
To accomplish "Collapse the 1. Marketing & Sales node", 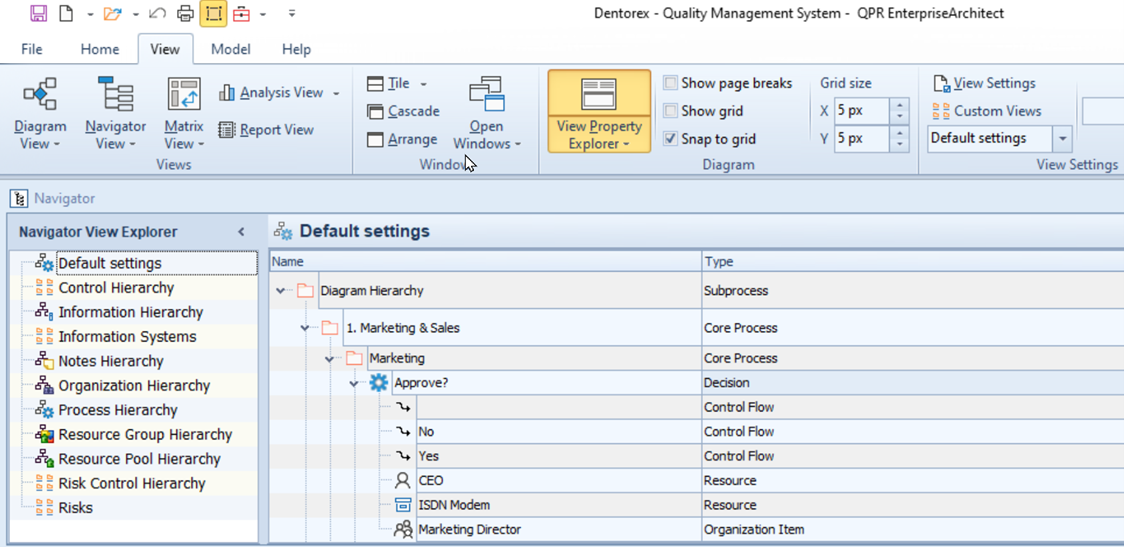I will 306,328.
